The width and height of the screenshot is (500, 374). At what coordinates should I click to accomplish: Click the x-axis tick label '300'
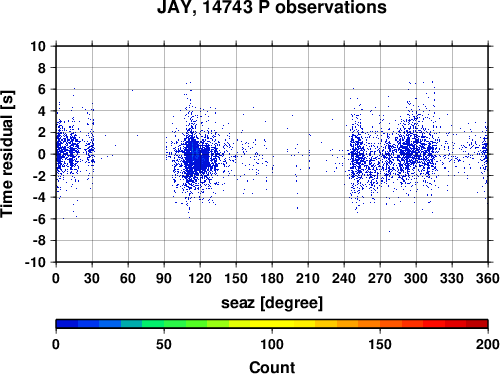(x=416, y=278)
